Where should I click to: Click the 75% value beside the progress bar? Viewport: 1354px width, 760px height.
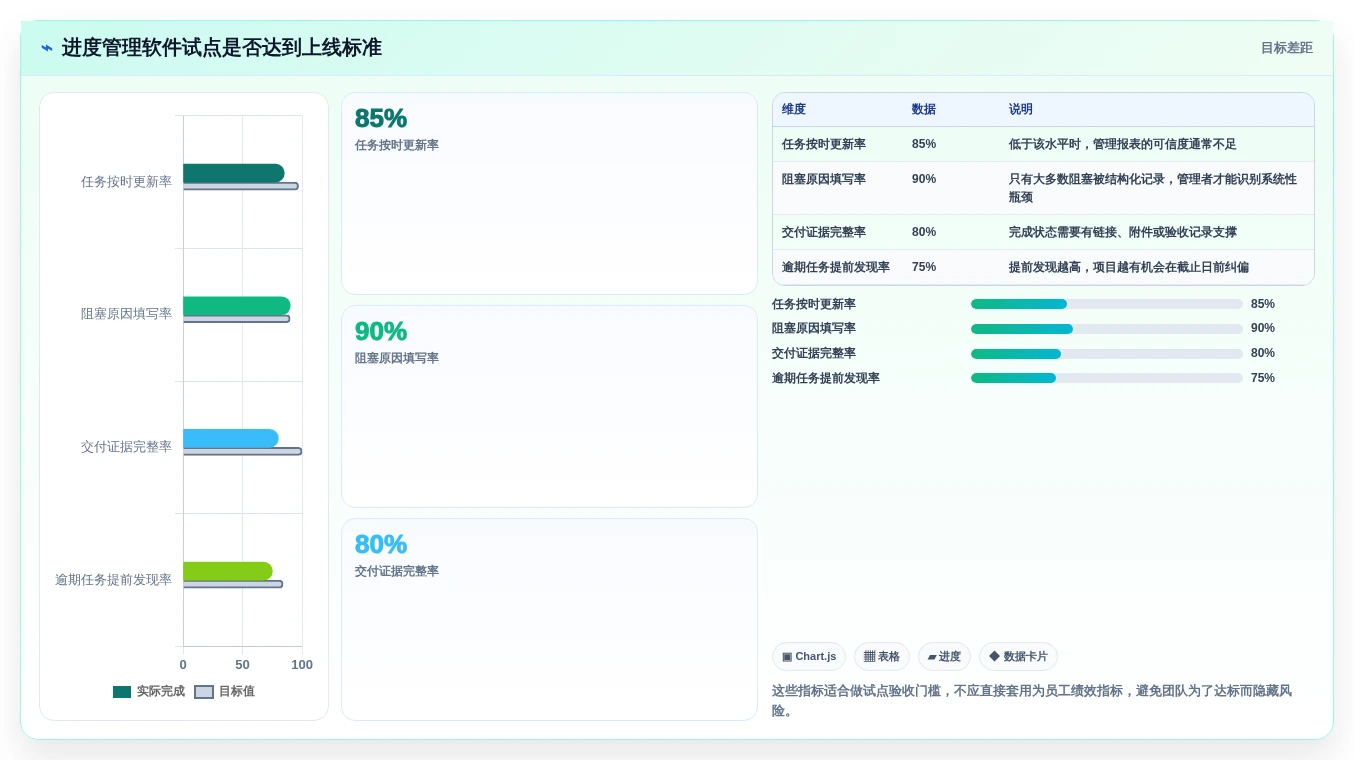[x=1263, y=378]
